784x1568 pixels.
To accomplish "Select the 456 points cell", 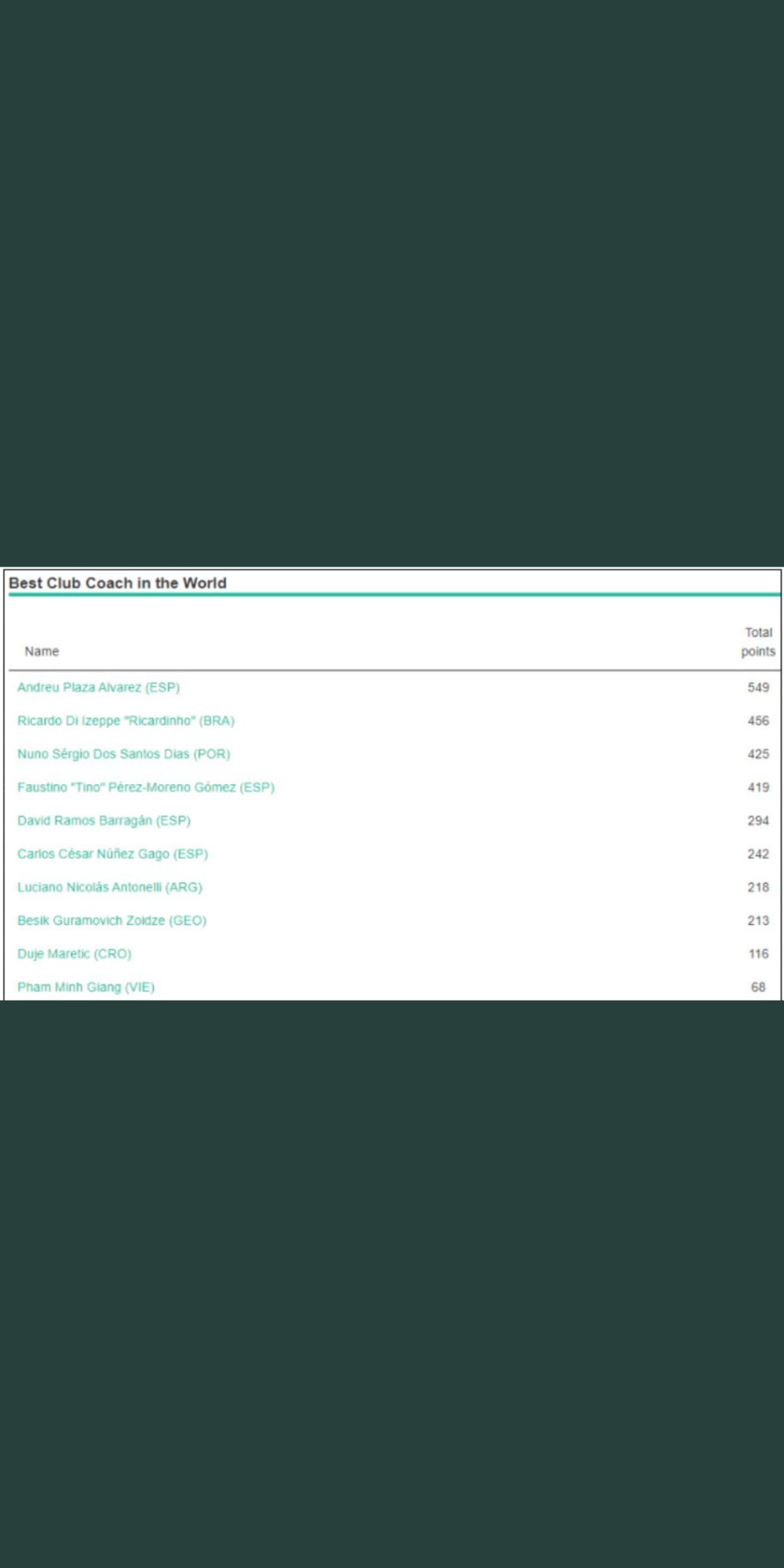I will coord(758,720).
